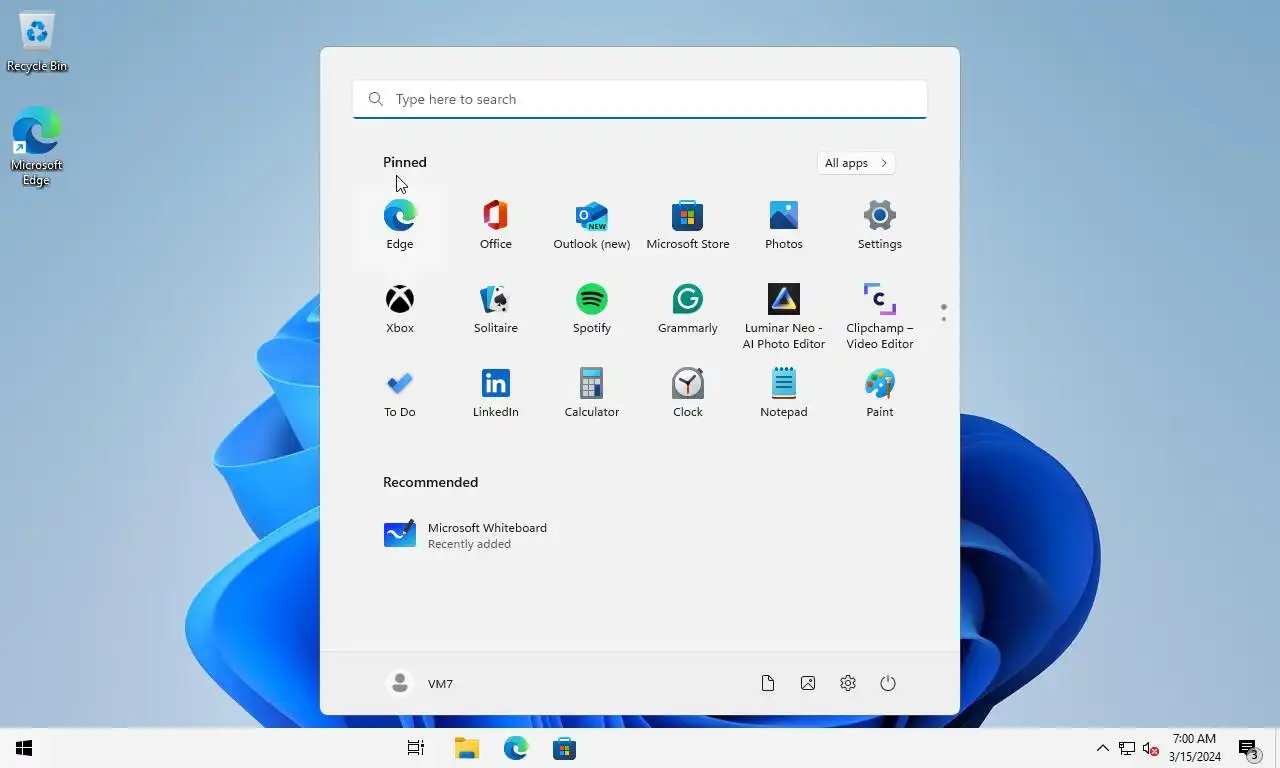This screenshot has width=1280, height=768.
Task: Open Microsoft Store from pinned apps
Action: click(688, 226)
